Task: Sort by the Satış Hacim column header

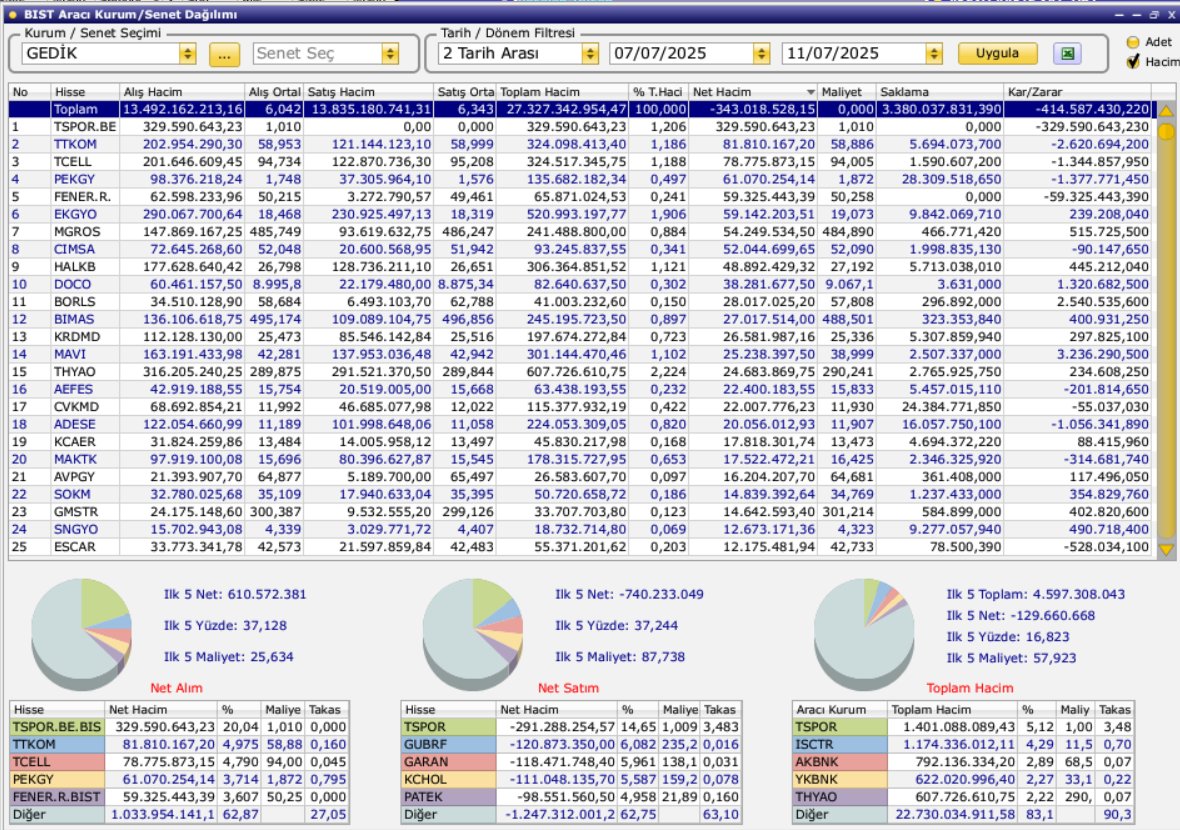Action: pos(368,92)
